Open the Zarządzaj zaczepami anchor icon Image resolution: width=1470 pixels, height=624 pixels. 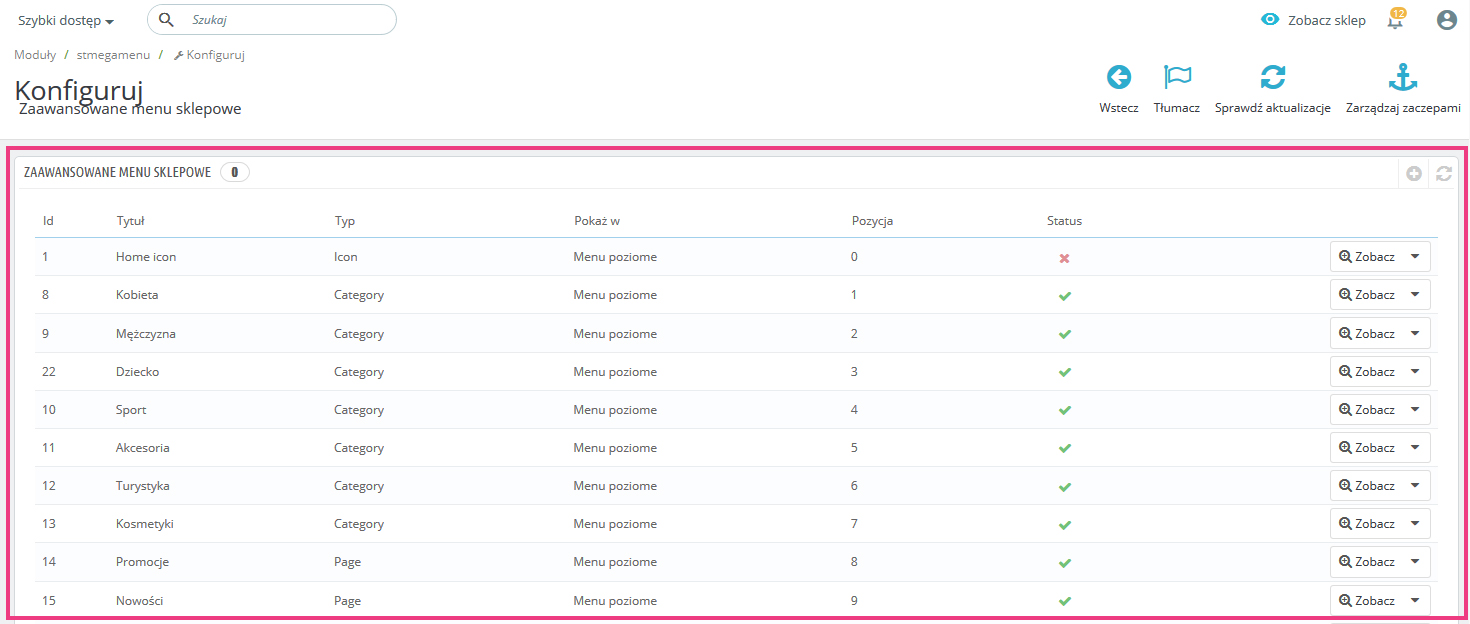point(1403,78)
